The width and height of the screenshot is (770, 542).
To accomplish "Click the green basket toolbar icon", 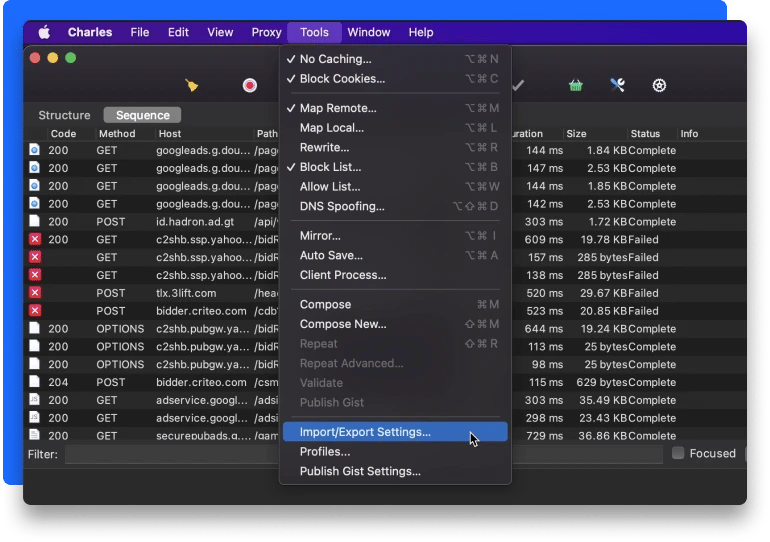I will coord(576,85).
